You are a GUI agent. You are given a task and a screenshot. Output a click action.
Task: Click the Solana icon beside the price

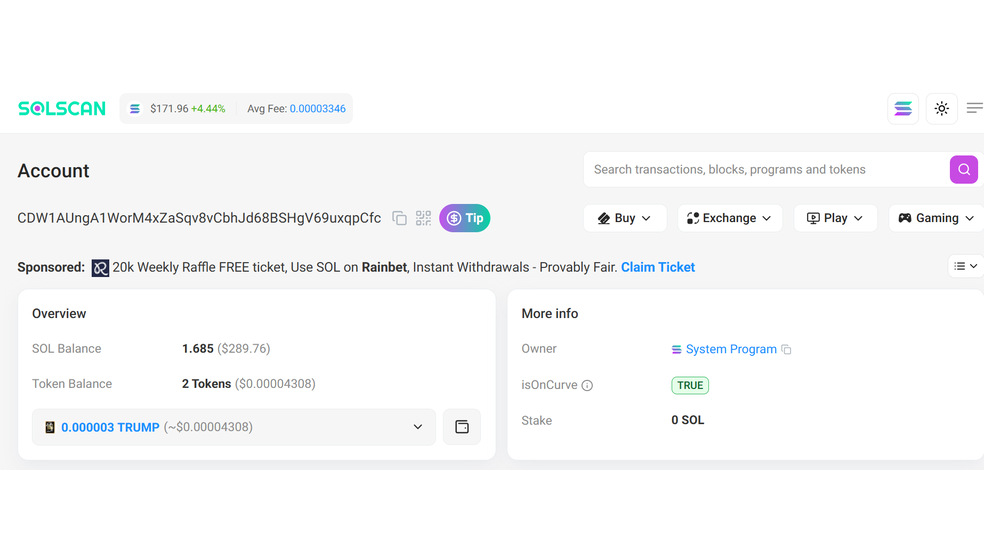[134, 109]
